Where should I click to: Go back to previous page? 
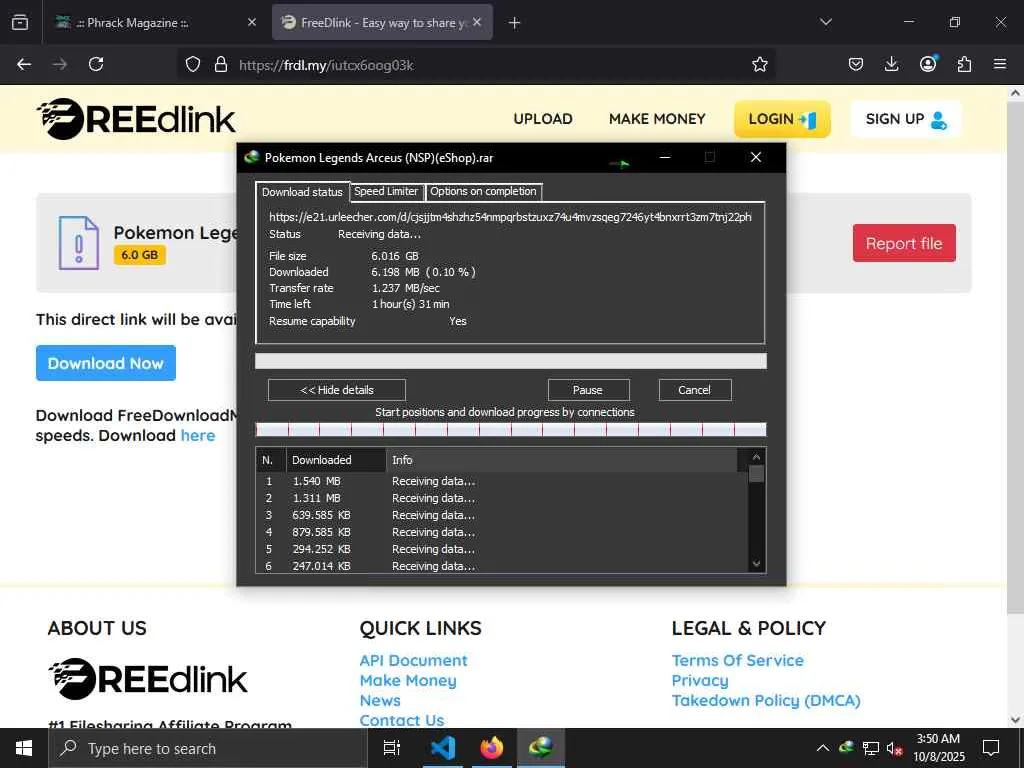pyautogui.click(x=24, y=64)
